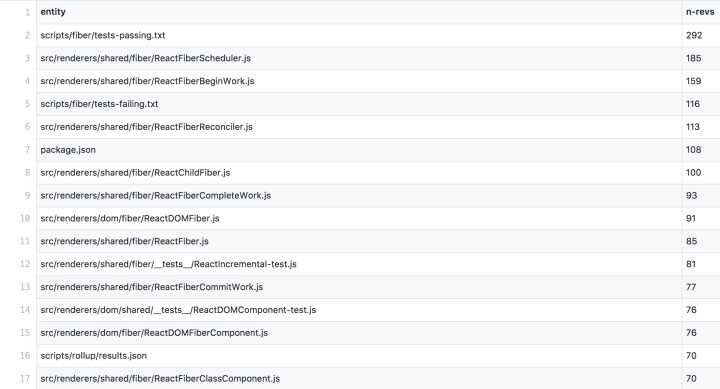Select the ReactIncremental-test.js path cell
Screen dimensions: 720x389
359,264
